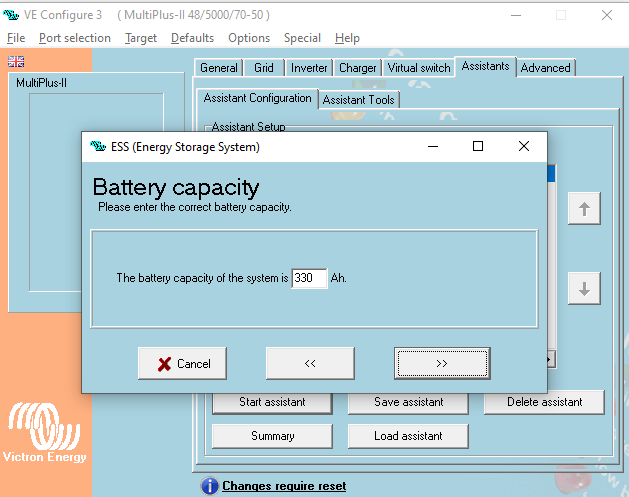
Task: Switch to the Virtual switch tab
Action: pyautogui.click(x=419, y=68)
